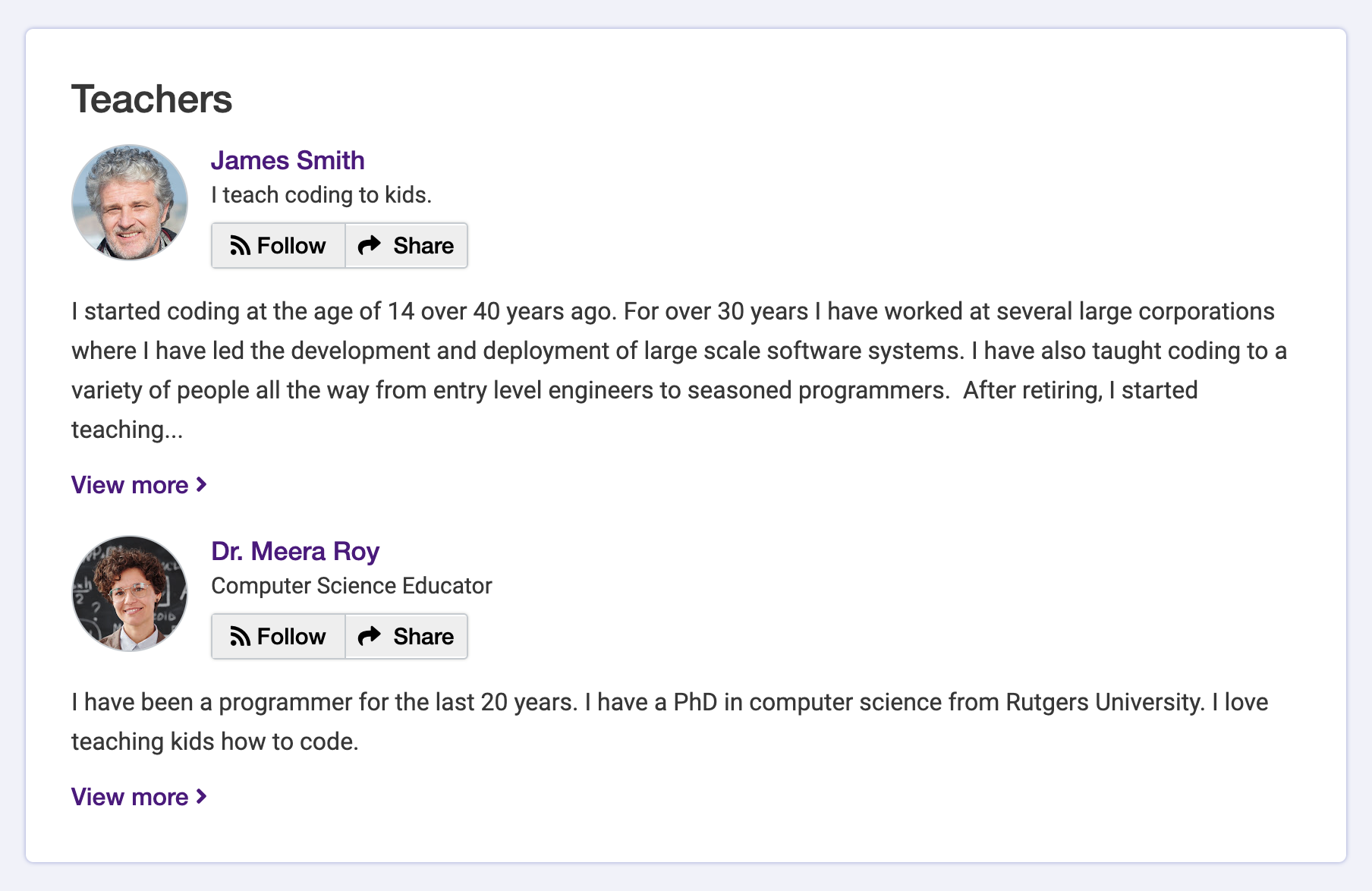Click the RSS feed icon on James Smith's Follow button
Screen dimensions: 1372x891
coord(240,245)
